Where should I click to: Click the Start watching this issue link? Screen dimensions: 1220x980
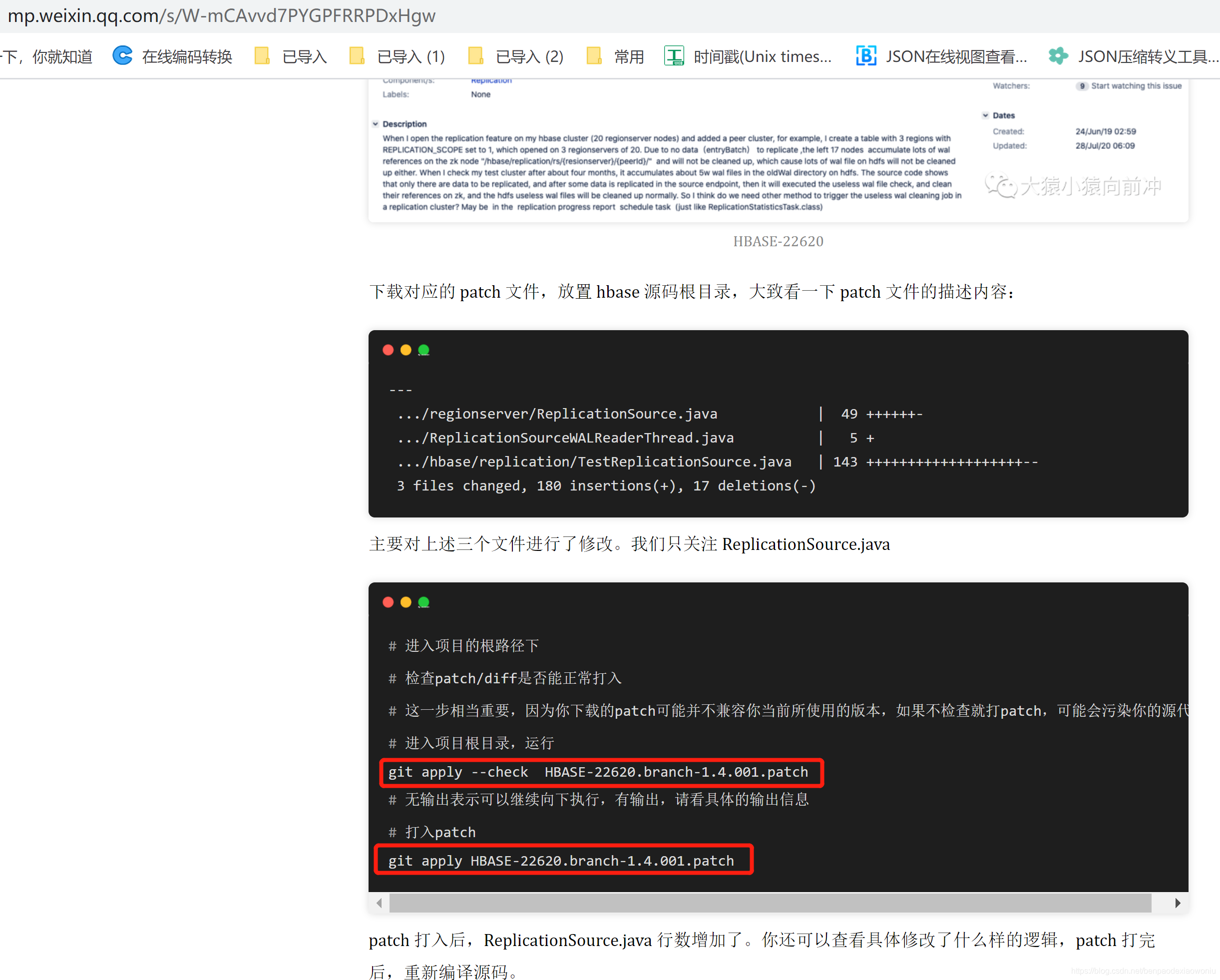pyautogui.click(x=1136, y=86)
